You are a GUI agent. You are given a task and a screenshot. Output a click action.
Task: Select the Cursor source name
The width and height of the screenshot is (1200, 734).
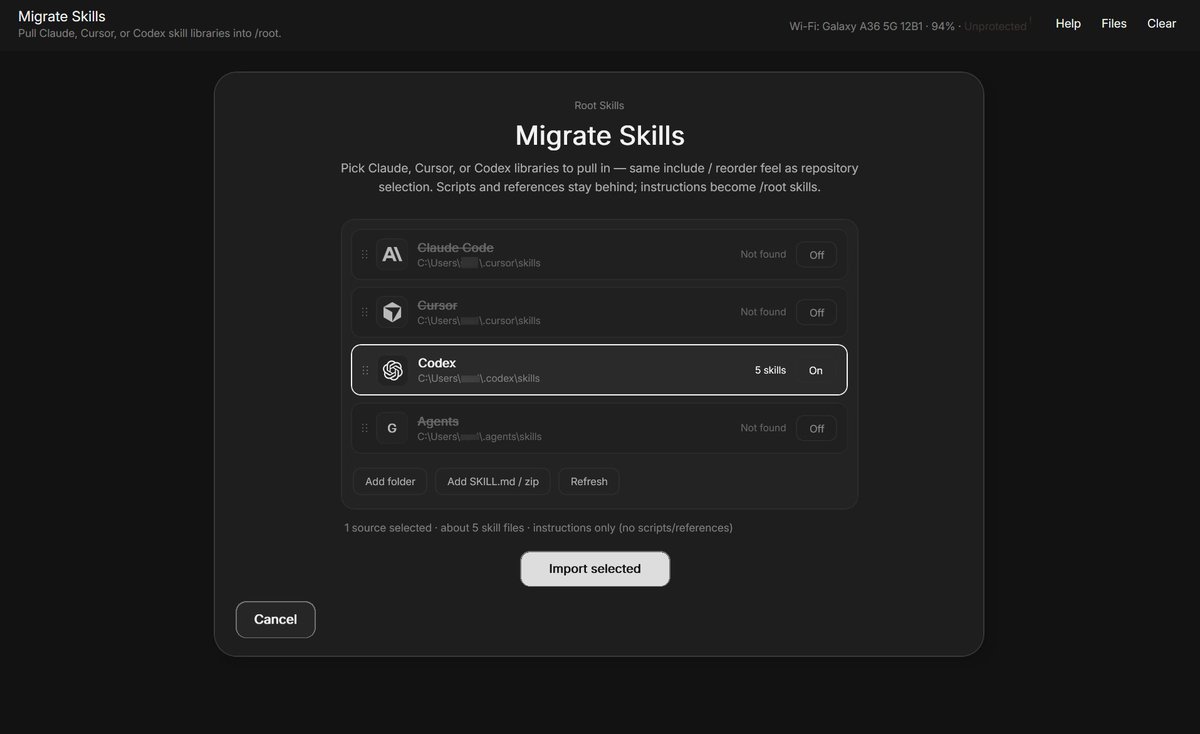[437, 305]
